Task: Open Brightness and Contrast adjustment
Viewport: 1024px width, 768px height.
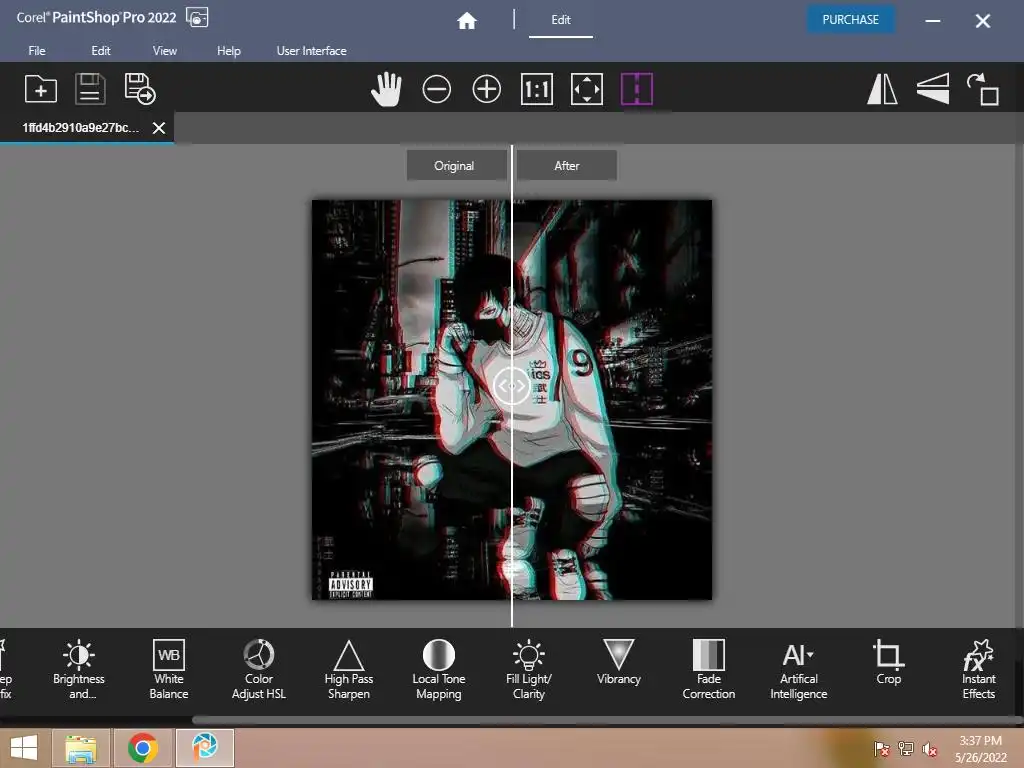Action: click(79, 669)
